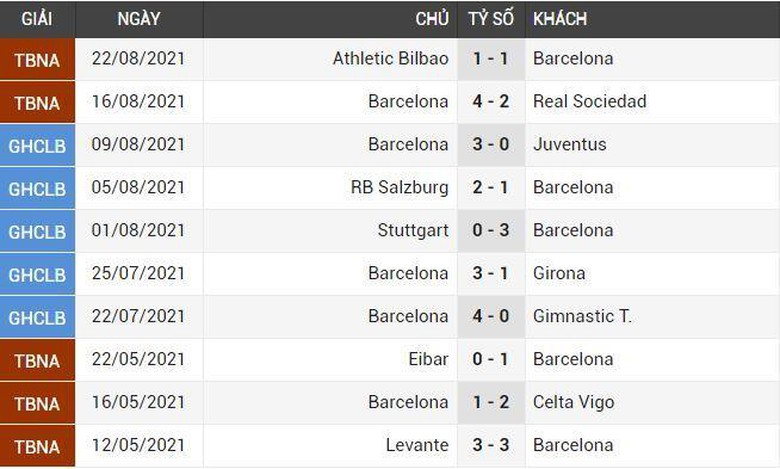Select the GHCLB badge for 09/08/2021
This screenshot has height=469, width=780.
(x=37, y=145)
